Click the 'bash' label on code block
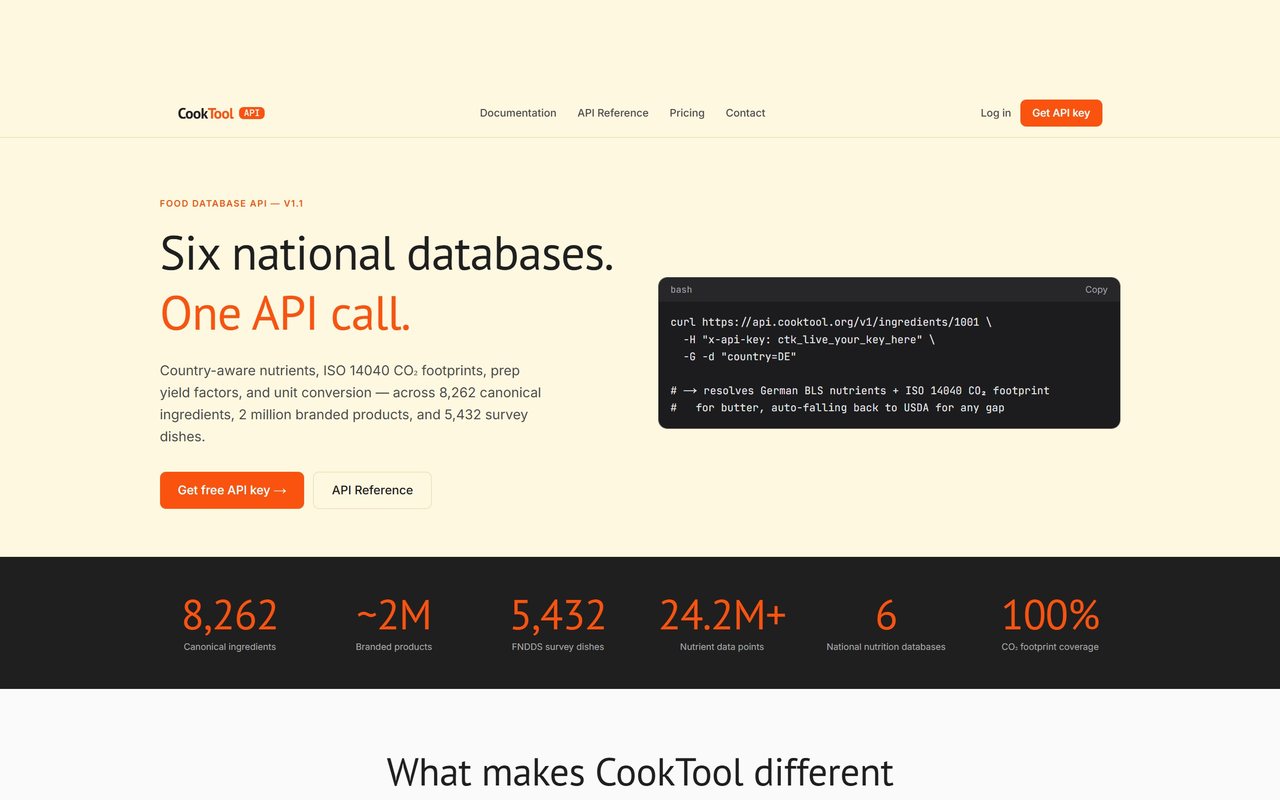The height and width of the screenshot is (800, 1280). coord(681,289)
